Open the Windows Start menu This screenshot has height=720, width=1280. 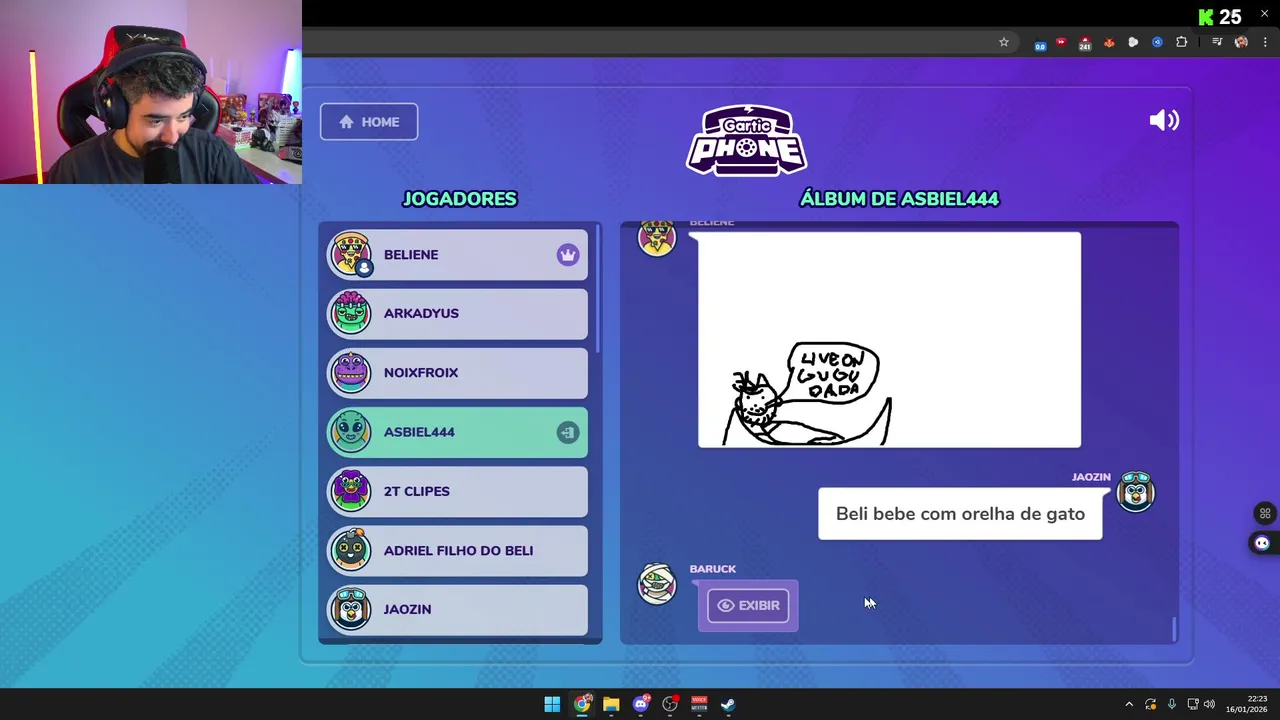552,704
